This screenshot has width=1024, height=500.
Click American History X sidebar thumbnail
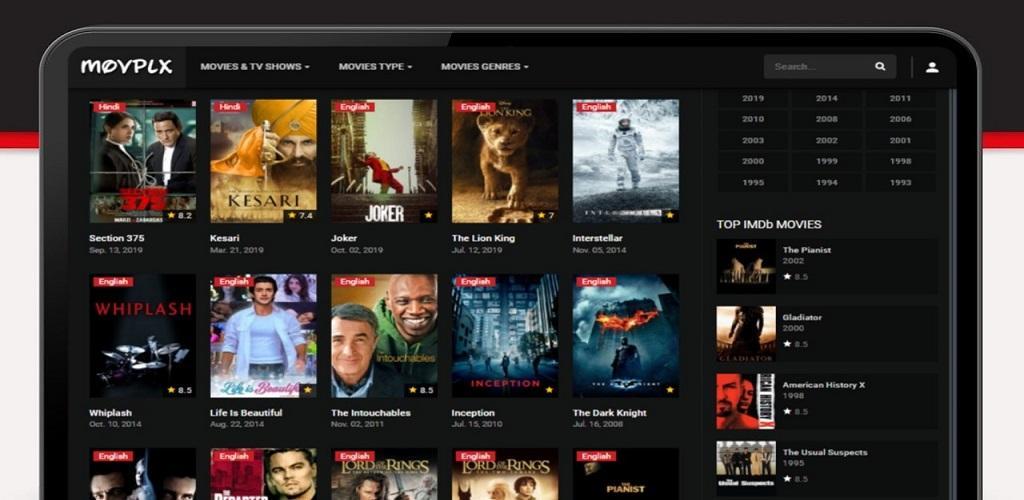746,401
